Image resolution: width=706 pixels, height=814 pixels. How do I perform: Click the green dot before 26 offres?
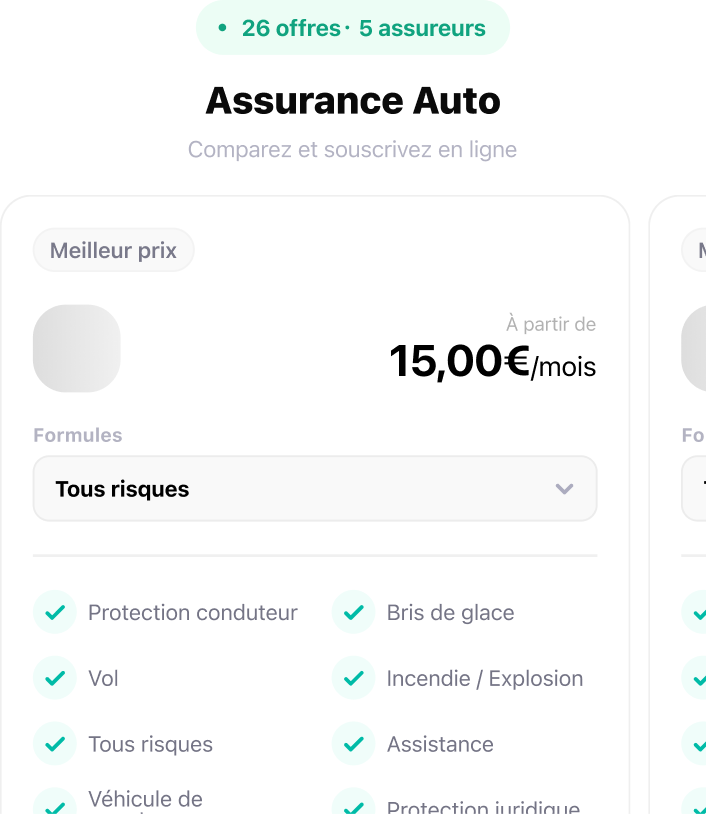coord(222,28)
